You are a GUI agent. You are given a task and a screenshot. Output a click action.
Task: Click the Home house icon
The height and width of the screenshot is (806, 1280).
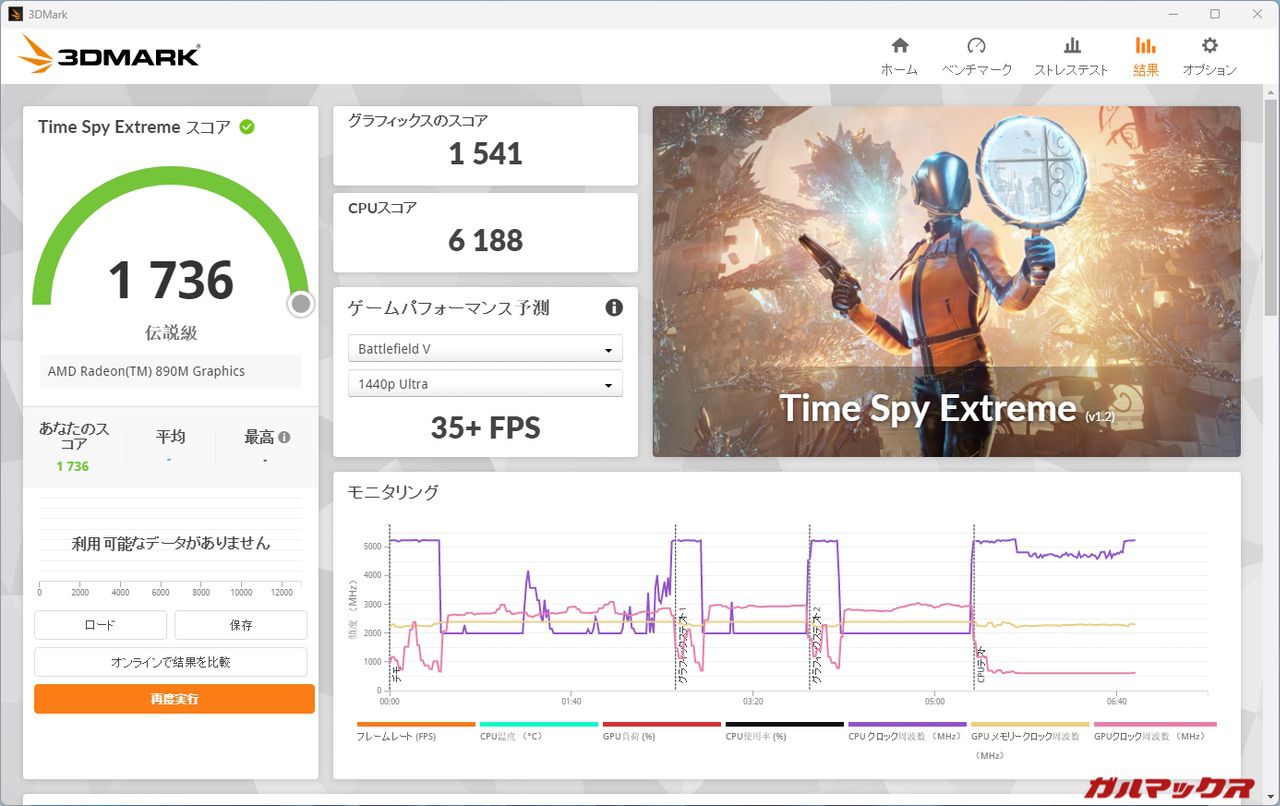(x=899, y=46)
